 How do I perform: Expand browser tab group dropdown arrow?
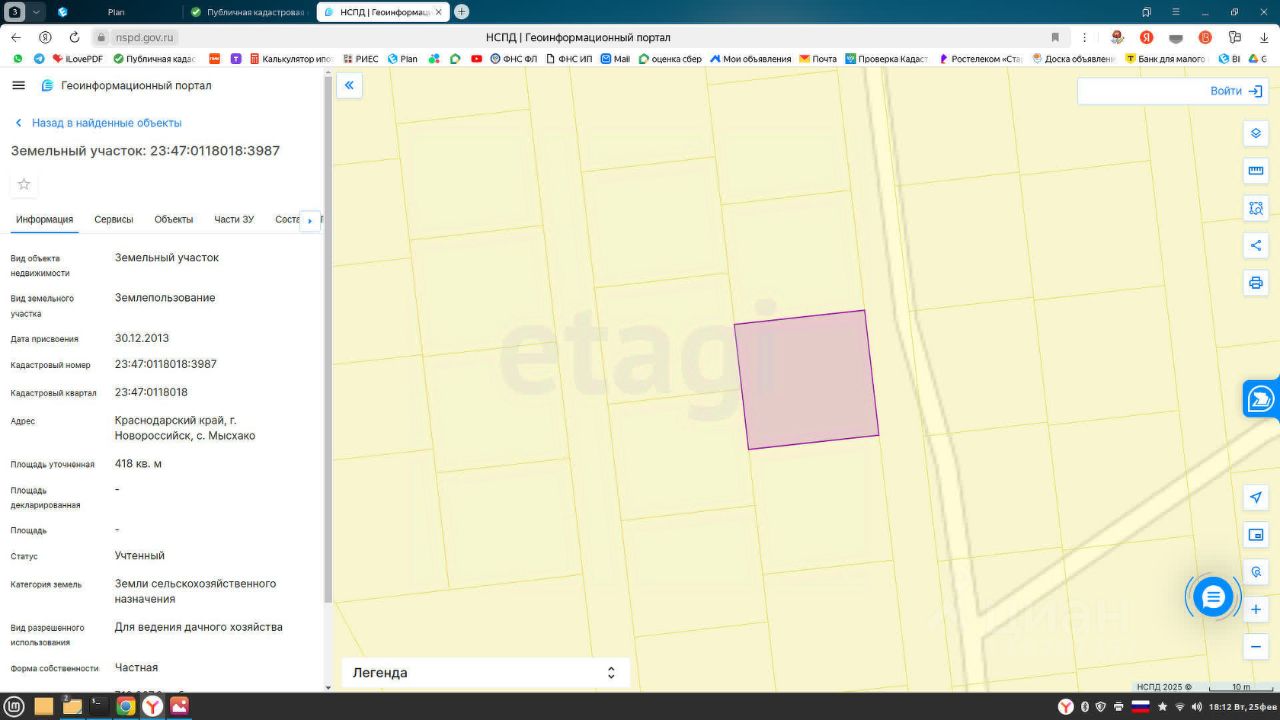pyautogui.click(x=37, y=12)
